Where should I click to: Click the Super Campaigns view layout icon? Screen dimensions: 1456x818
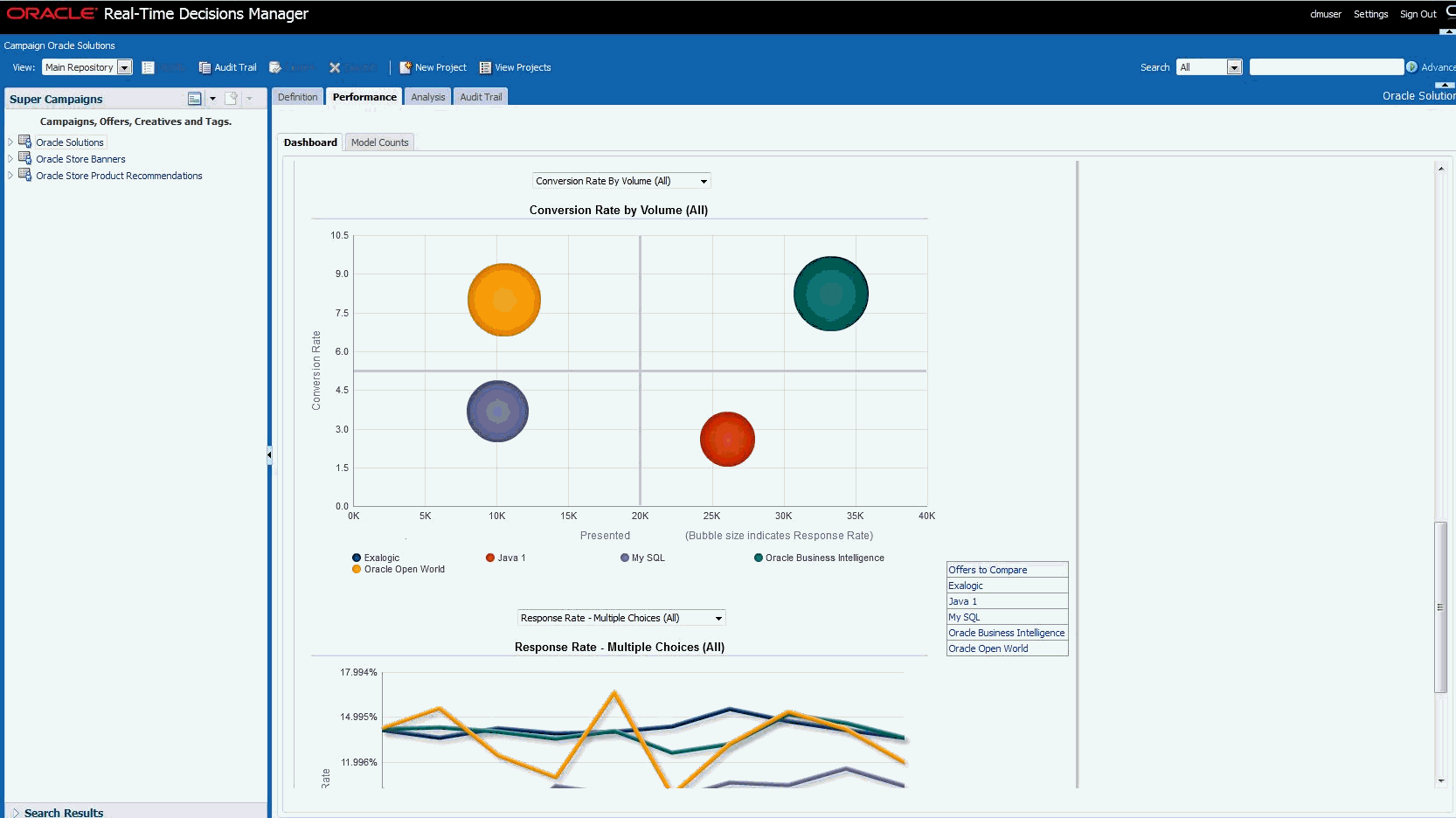[x=194, y=99]
